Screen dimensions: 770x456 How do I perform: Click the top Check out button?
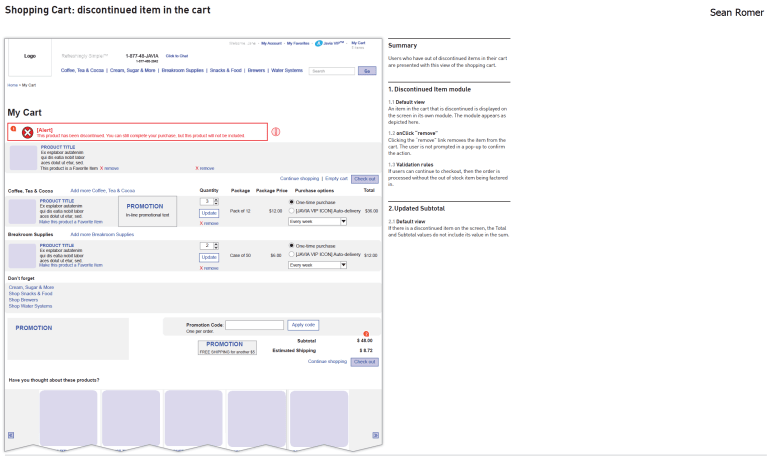click(364, 178)
